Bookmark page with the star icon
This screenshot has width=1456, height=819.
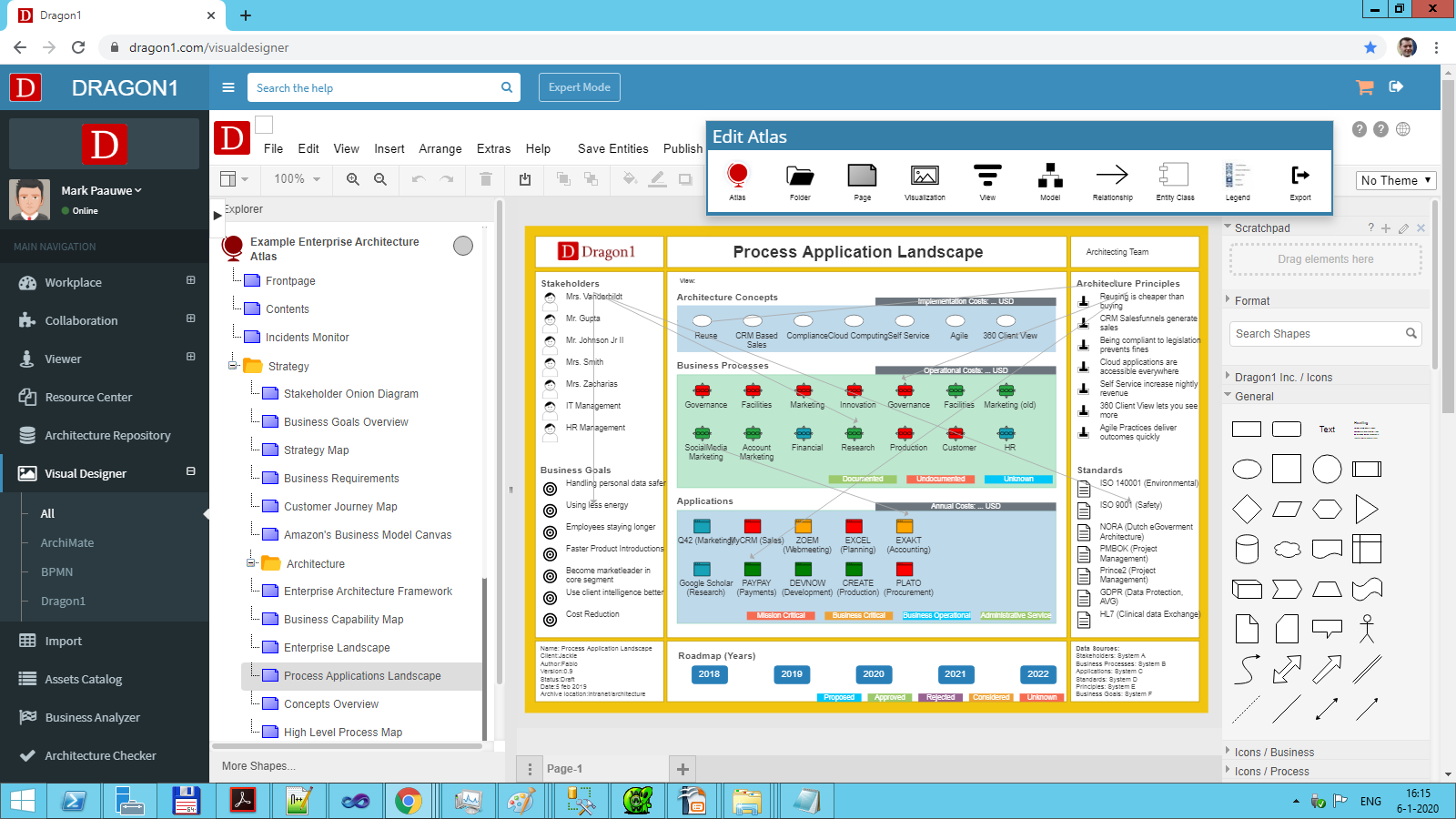[x=1370, y=47]
